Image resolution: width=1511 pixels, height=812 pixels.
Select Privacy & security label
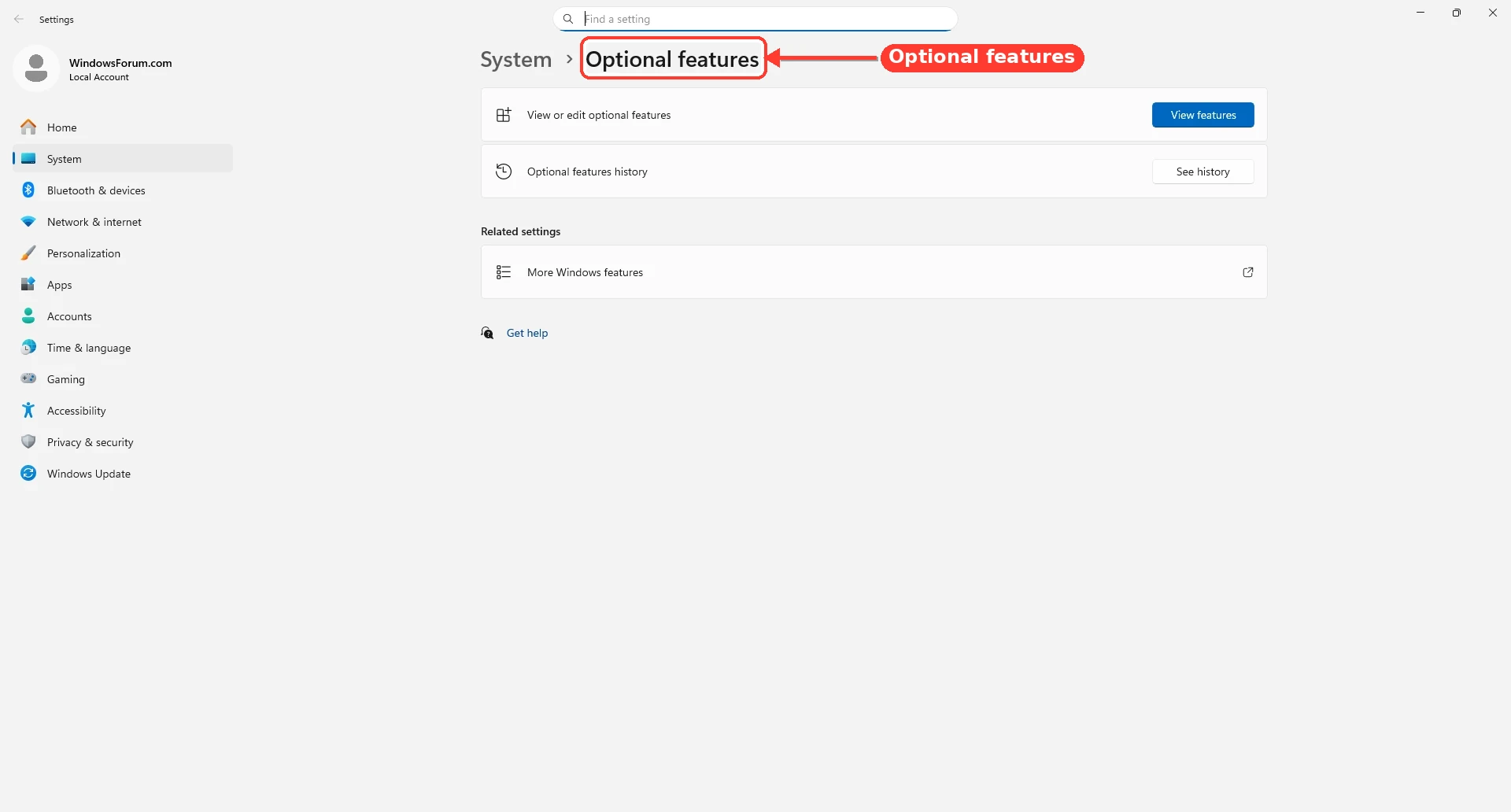point(91,442)
